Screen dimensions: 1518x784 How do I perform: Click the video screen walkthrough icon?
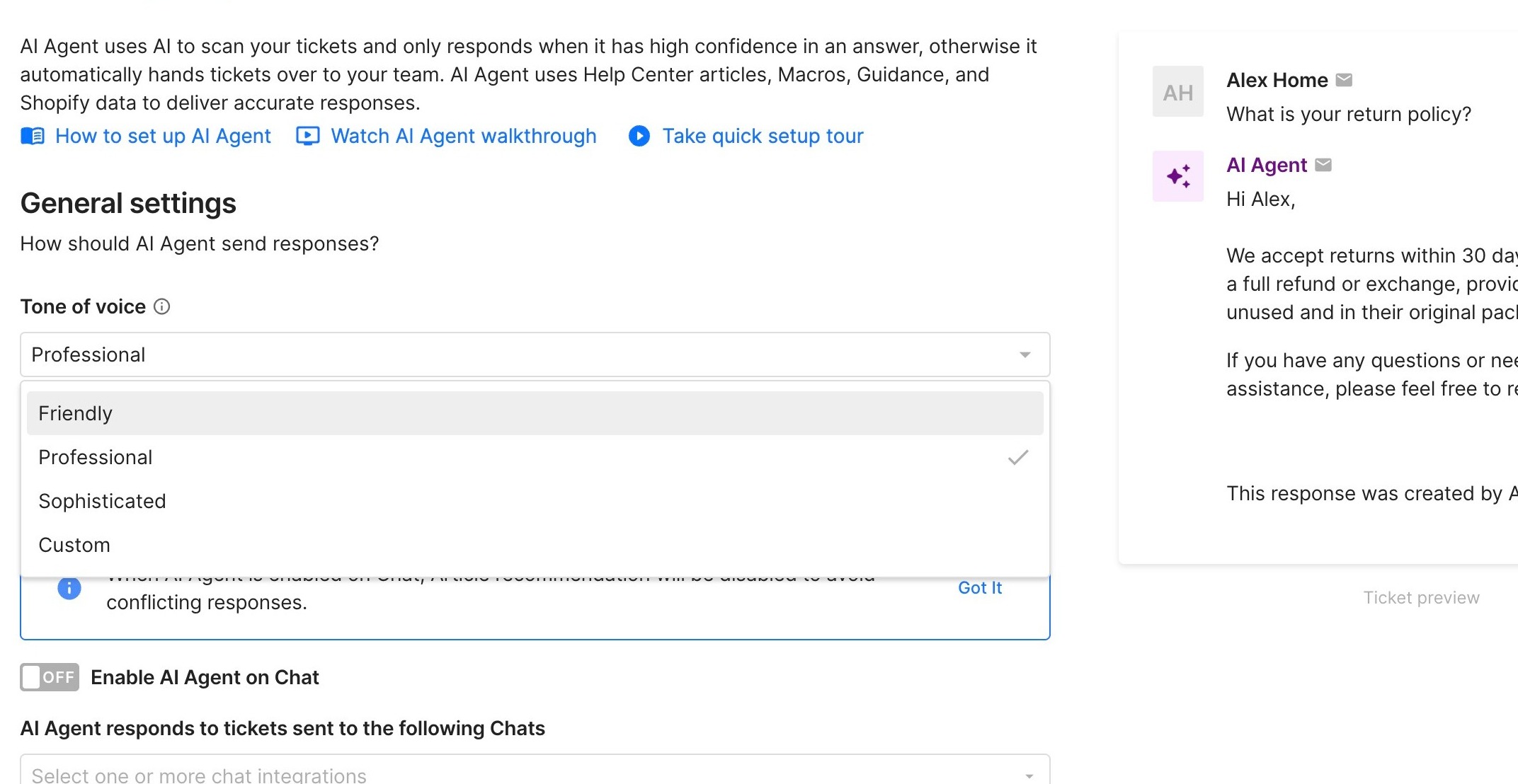pos(308,136)
